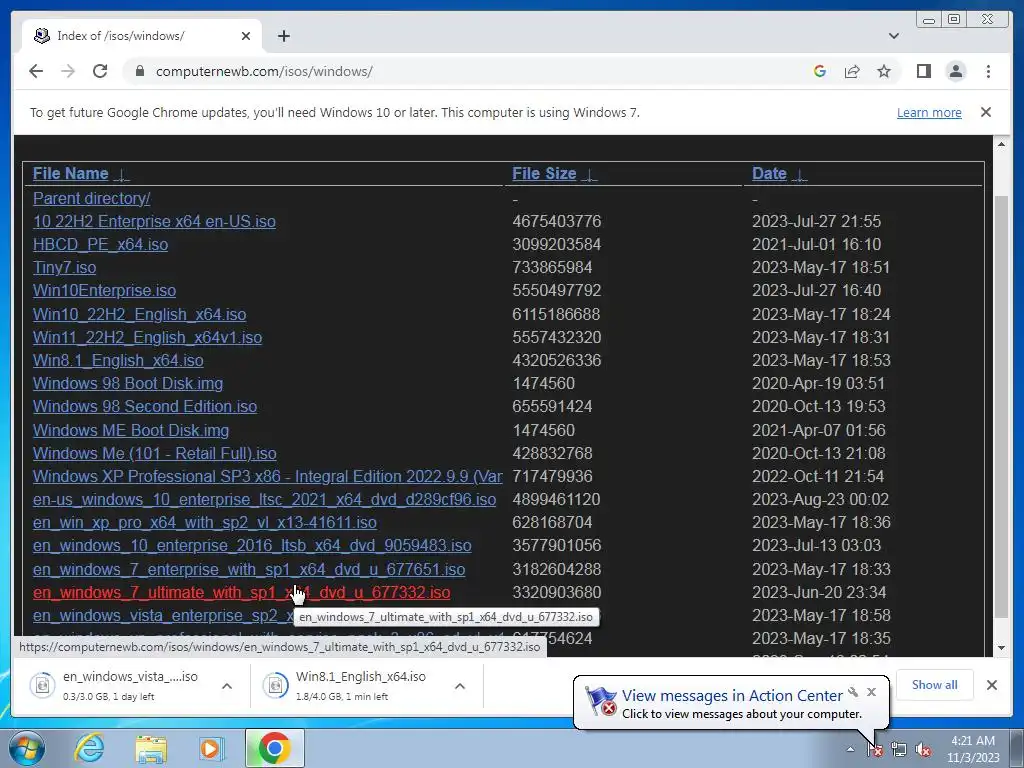The height and width of the screenshot is (768, 1024).
Task: Download en-us_windows_10_enterprise_ltsc_2021 iso
Action: click(x=264, y=500)
